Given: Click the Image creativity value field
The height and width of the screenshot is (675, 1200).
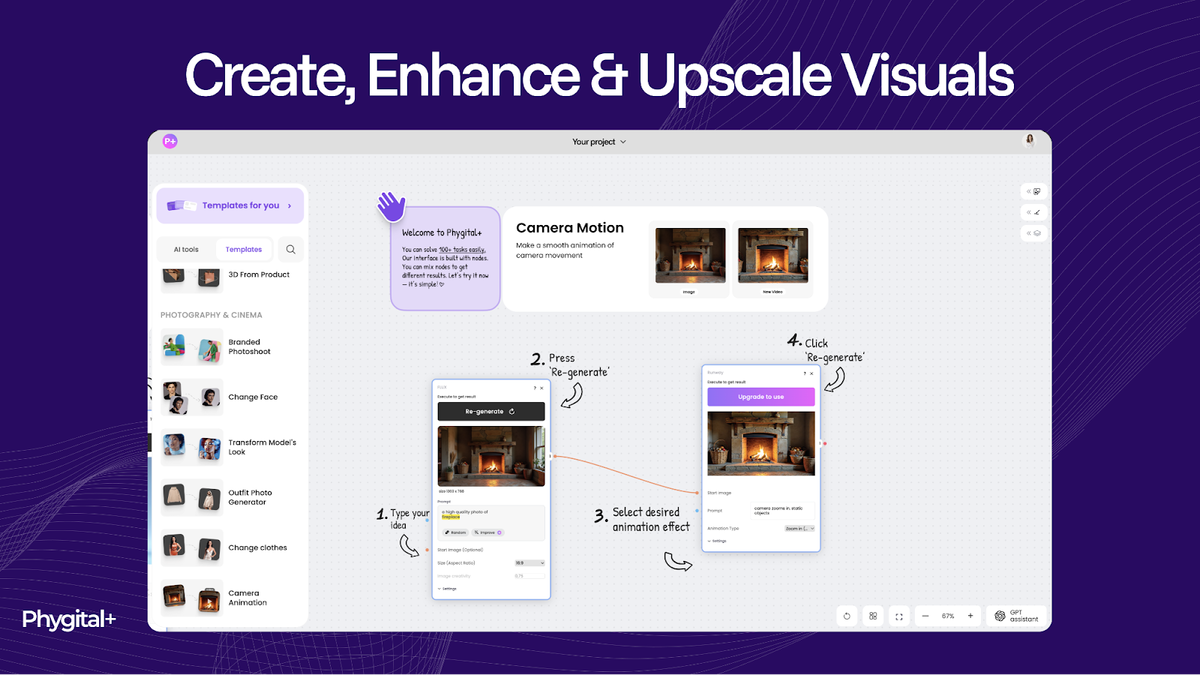Looking at the screenshot, I should tap(529, 575).
